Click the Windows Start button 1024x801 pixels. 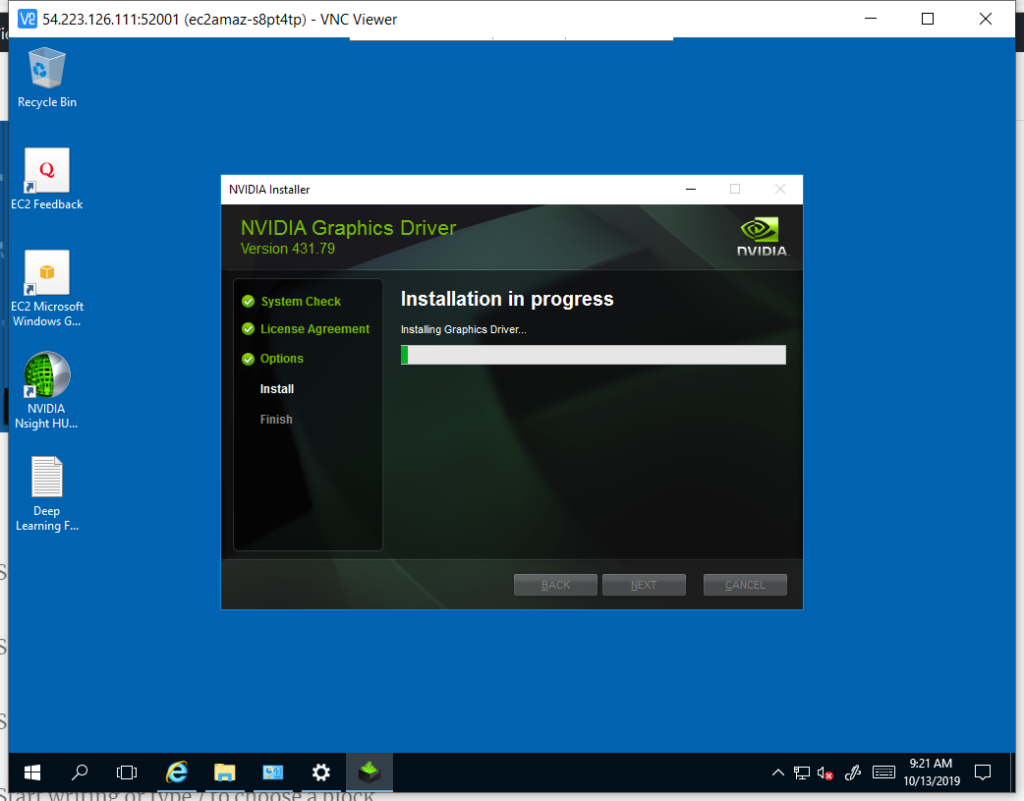(x=32, y=772)
